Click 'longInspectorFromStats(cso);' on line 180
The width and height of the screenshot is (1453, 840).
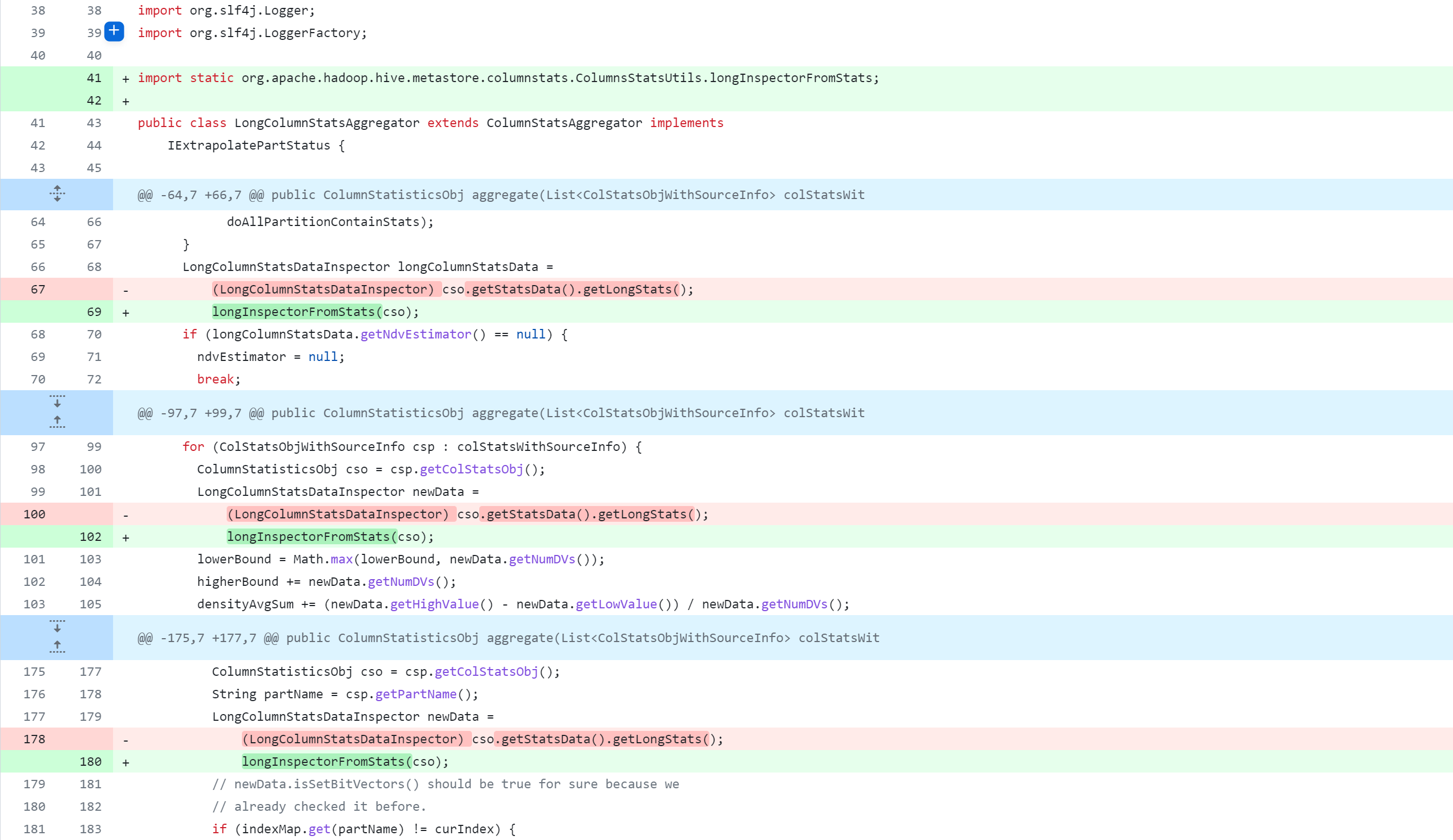tap(345, 761)
